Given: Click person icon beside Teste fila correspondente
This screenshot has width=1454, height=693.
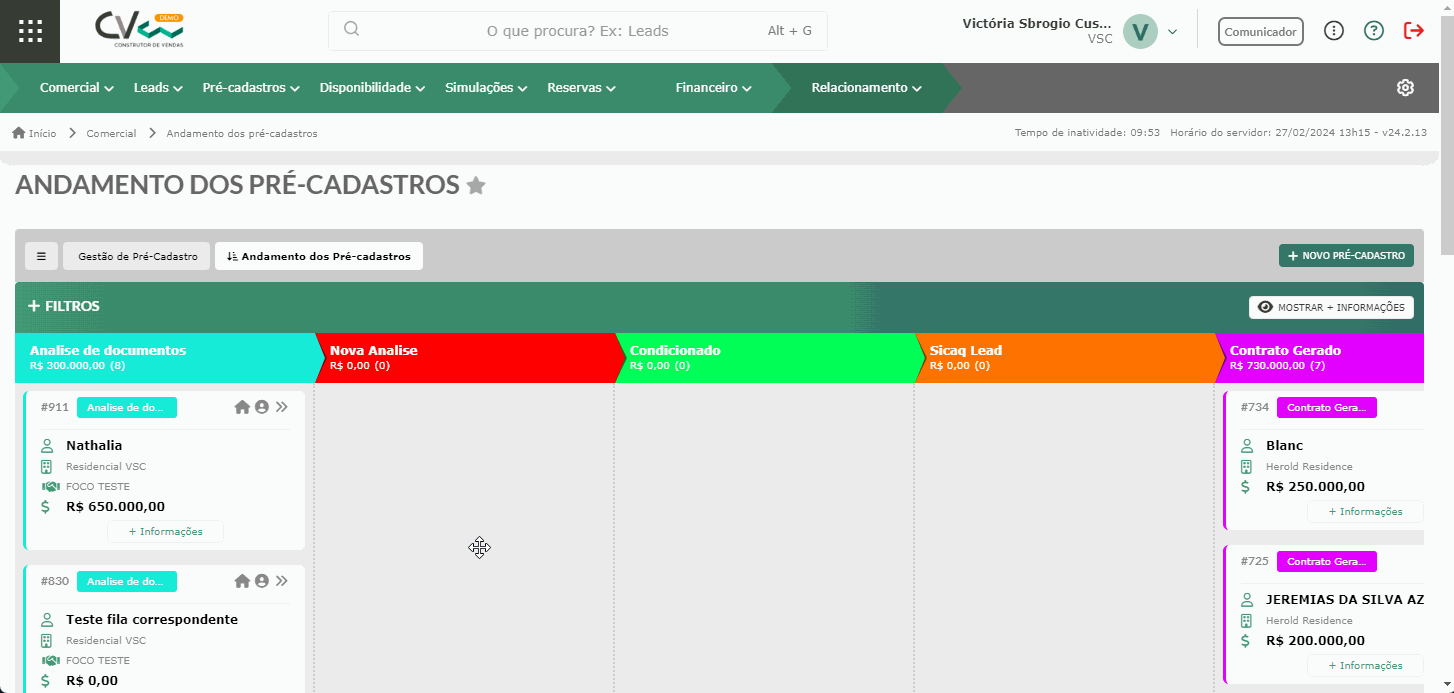Looking at the screenshot, I should click(x=47, y=620).
